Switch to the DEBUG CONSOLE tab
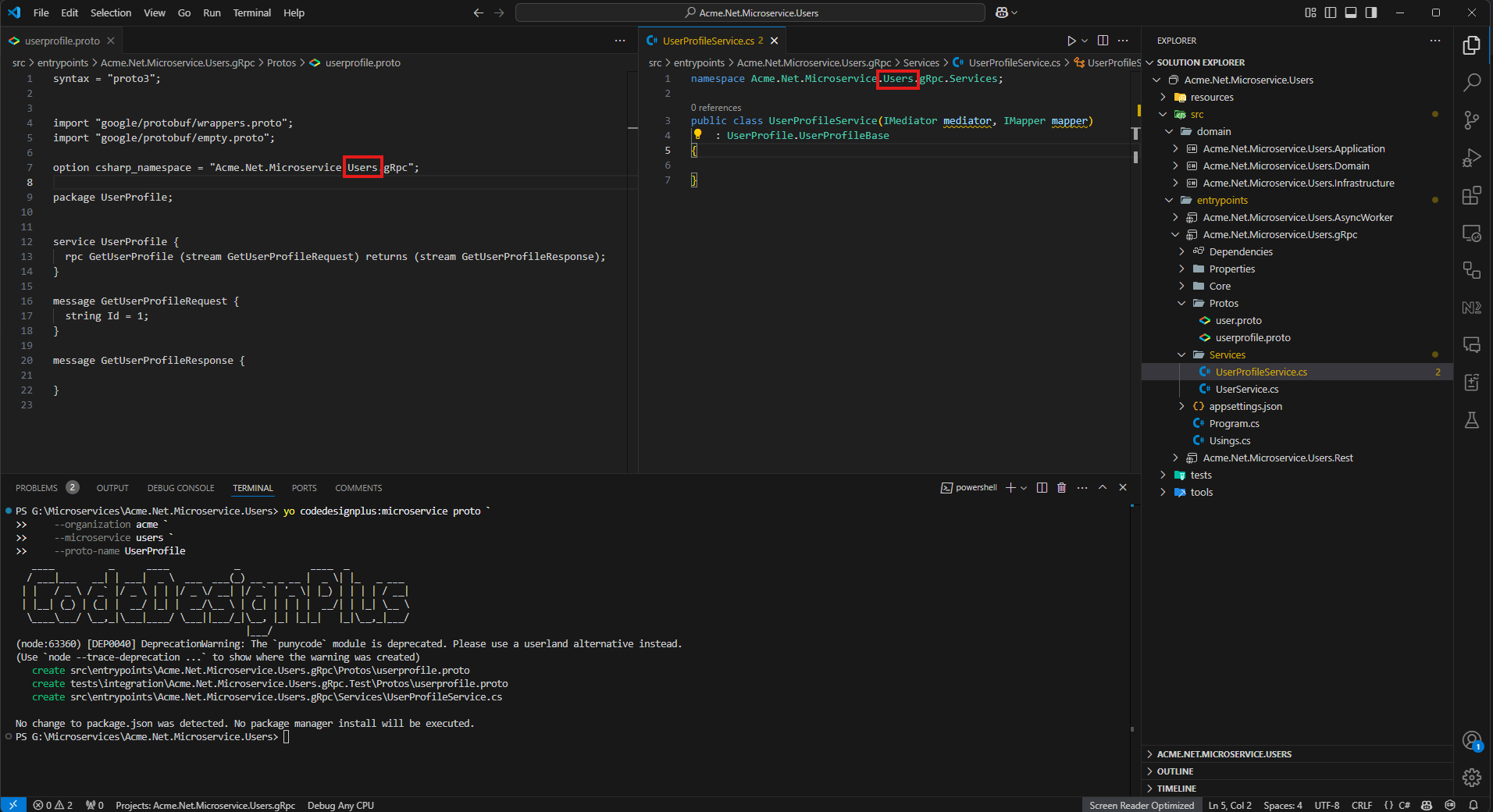Image resolution: width=1493 pixels, height=812 pixels. pos(180,488)
